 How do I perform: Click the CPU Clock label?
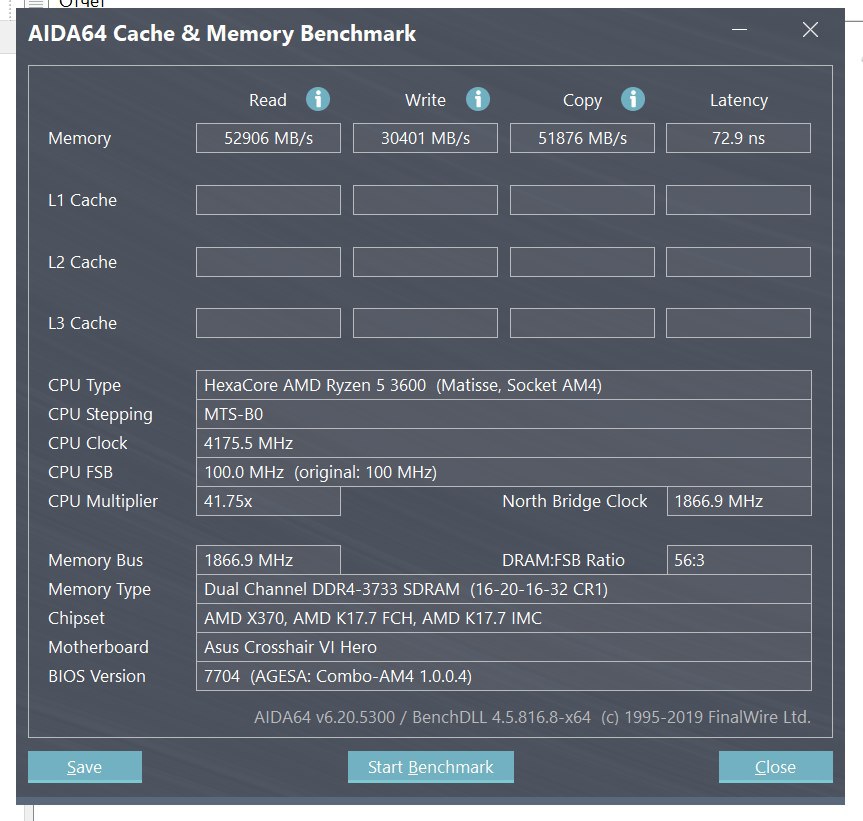coord(88,444)
